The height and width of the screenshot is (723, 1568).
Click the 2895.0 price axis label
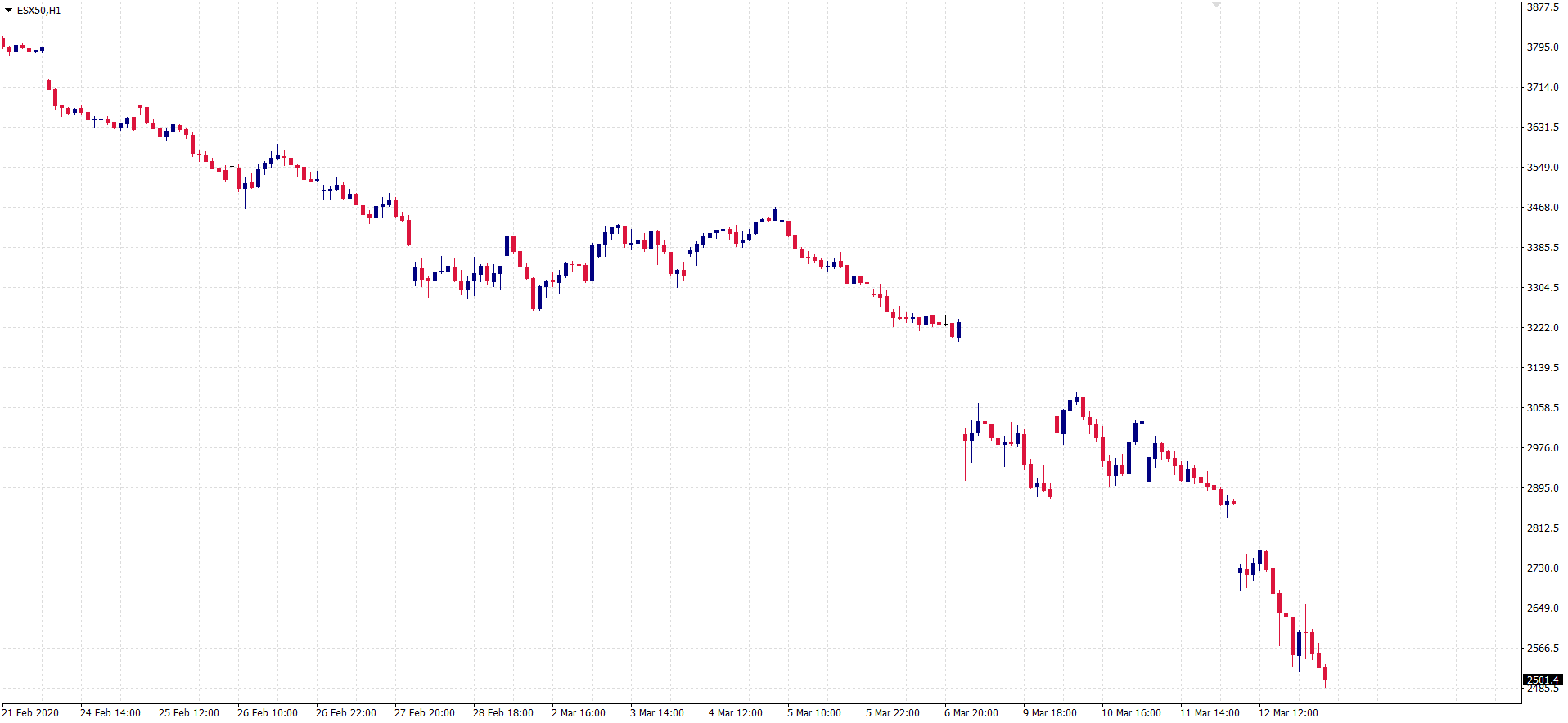(x=1543, y=488)
